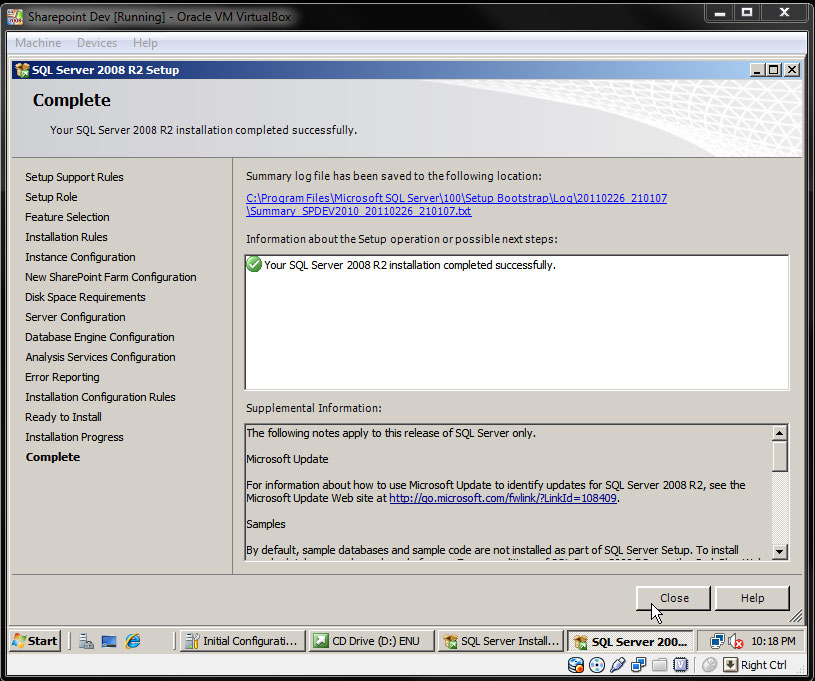Open the Windows Start menu
Viewport: 815px width, 681px height.
35,641
